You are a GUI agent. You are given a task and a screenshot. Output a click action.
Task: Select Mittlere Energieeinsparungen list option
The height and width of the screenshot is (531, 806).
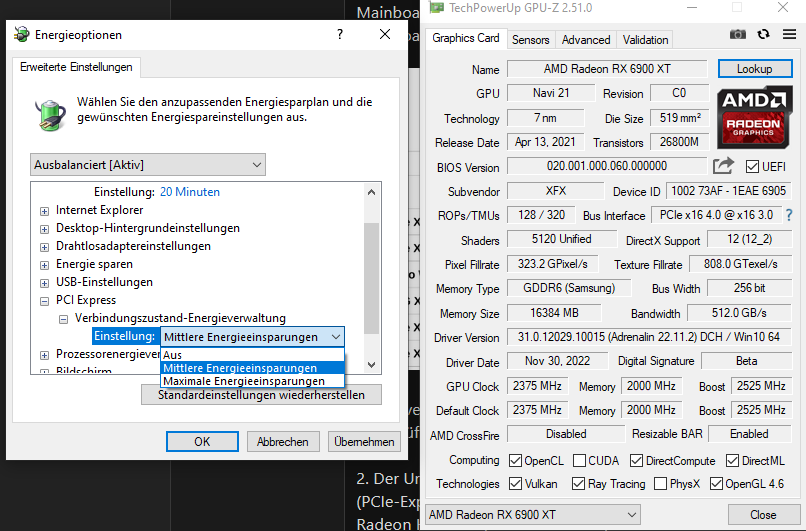(252, 368)
